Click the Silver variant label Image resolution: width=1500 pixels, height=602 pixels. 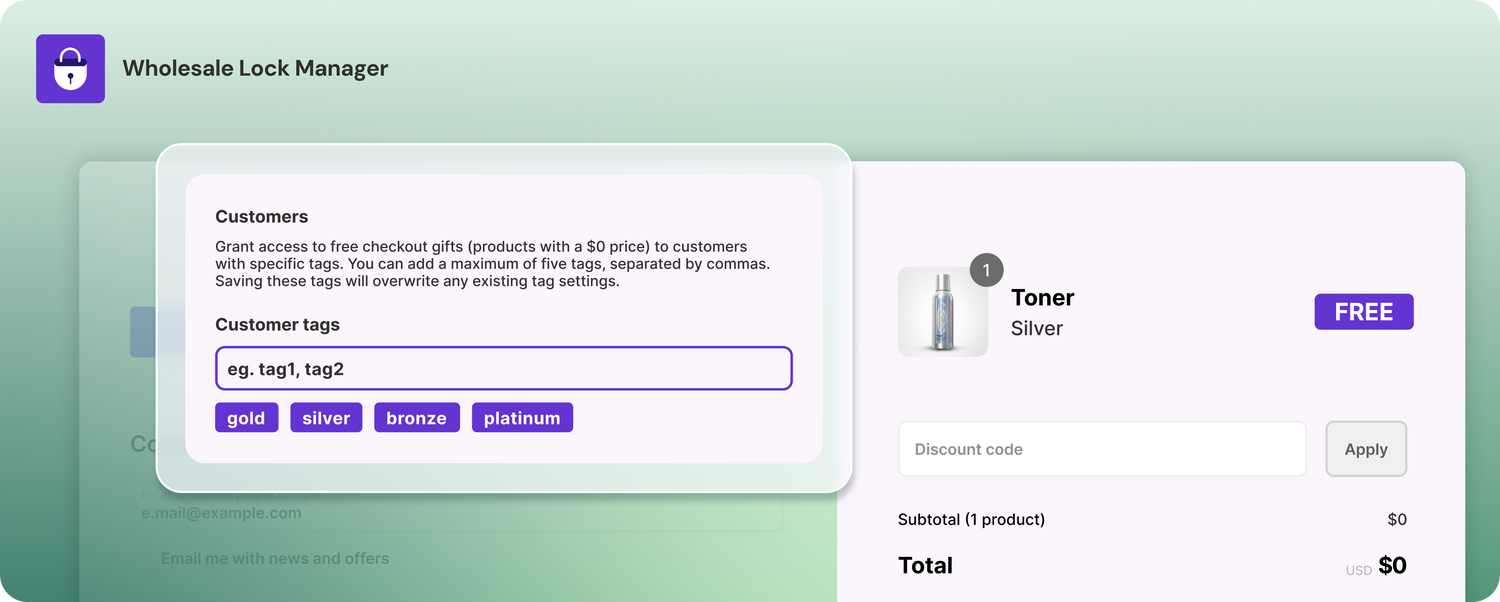[x=1036, y=329]
